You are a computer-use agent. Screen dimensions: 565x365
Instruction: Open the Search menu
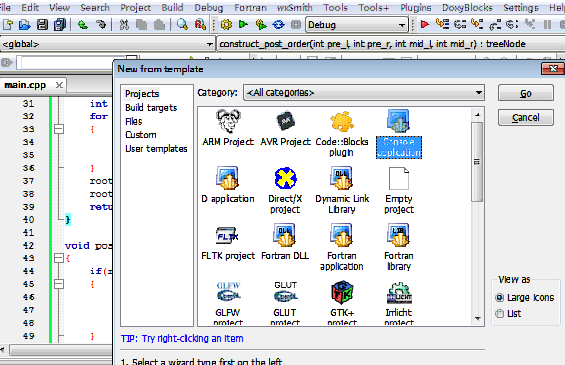pyautogui.click(x=95, y=7)
